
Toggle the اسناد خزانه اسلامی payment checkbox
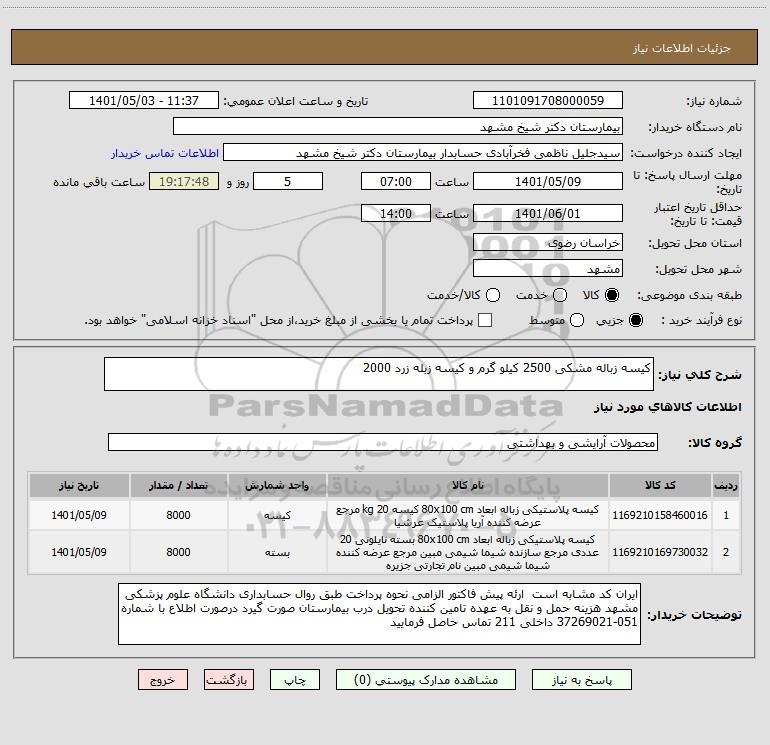(x=485, y=320)
